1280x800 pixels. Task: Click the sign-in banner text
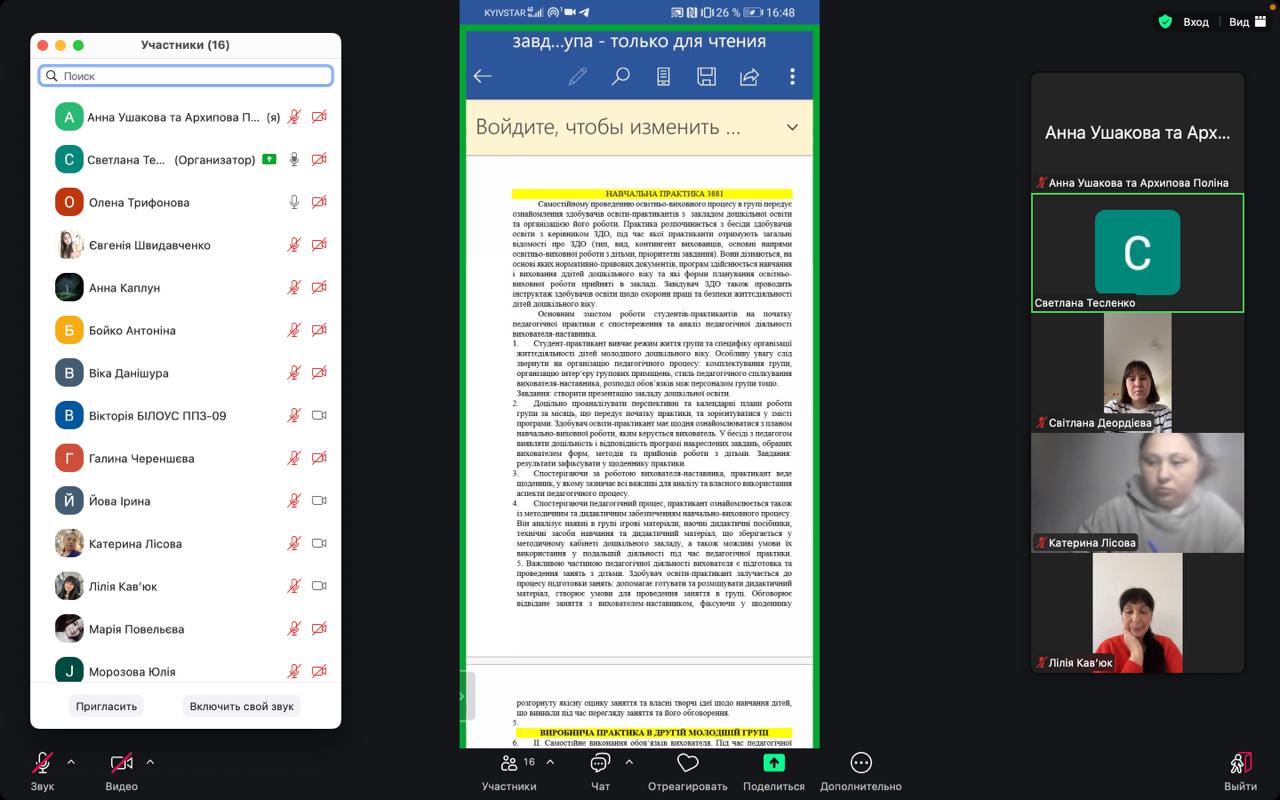click(608, 127)
